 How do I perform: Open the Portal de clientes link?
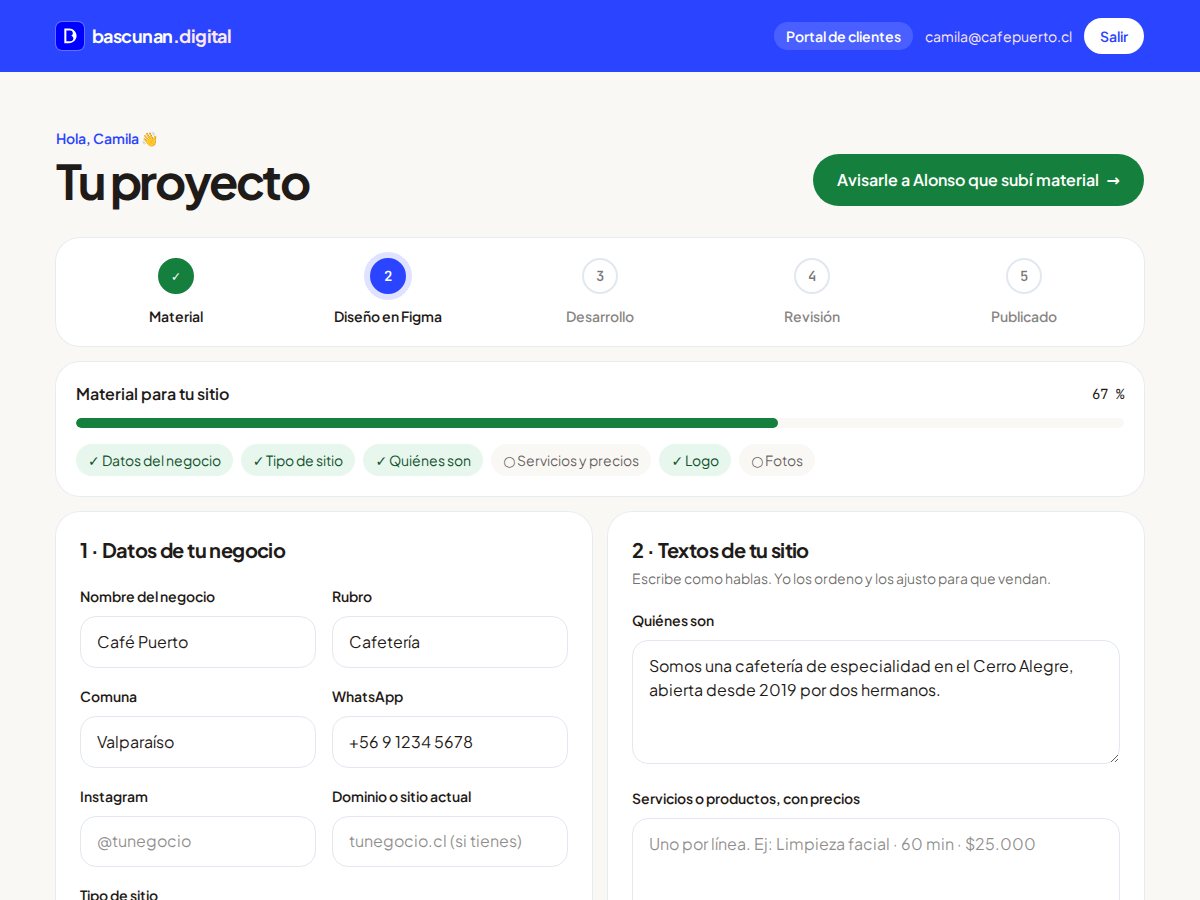point(843,36)
